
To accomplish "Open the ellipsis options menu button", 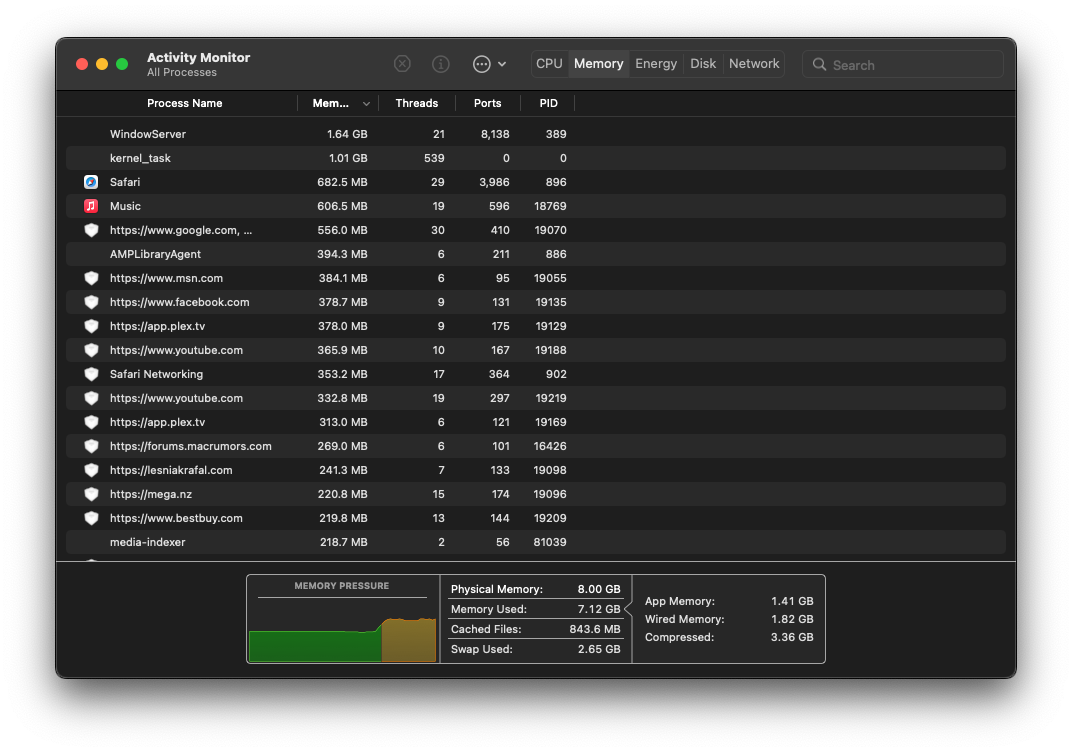I will tap(489, 64).
